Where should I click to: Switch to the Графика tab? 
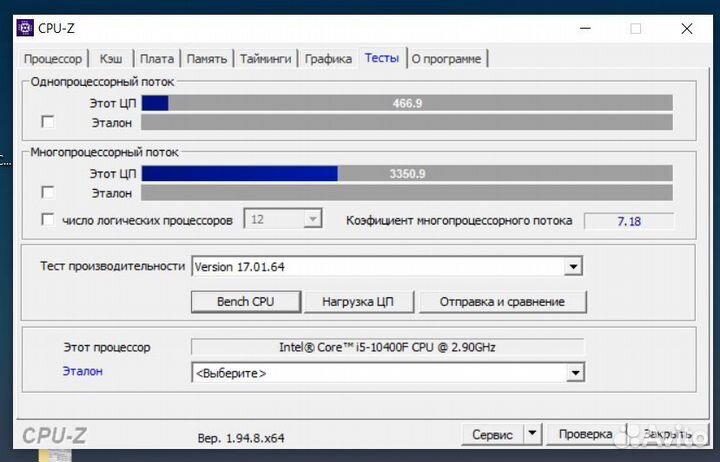328,59
